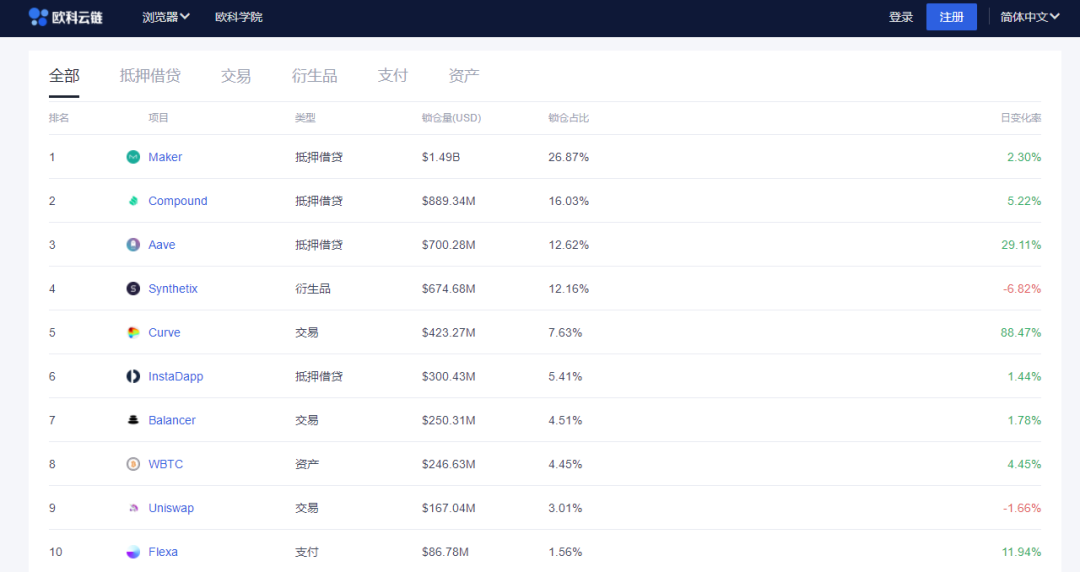
Task: Click the -1.66% daily change value
Action: 1022,508
